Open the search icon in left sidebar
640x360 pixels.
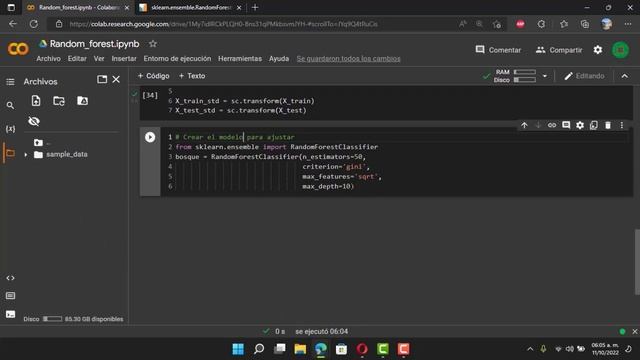tap(10, 106)
